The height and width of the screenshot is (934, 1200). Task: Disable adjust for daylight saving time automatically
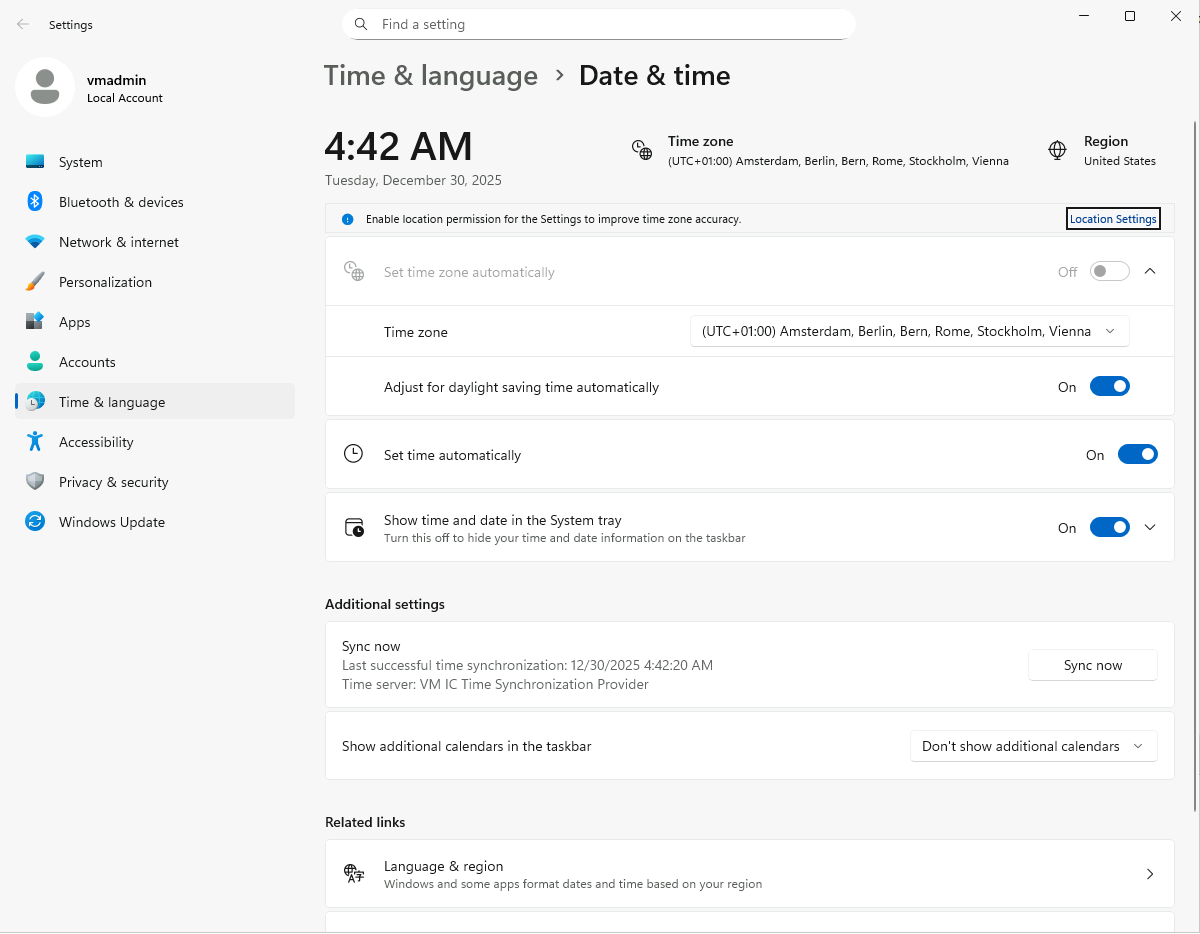click(x=1109, y=387)
